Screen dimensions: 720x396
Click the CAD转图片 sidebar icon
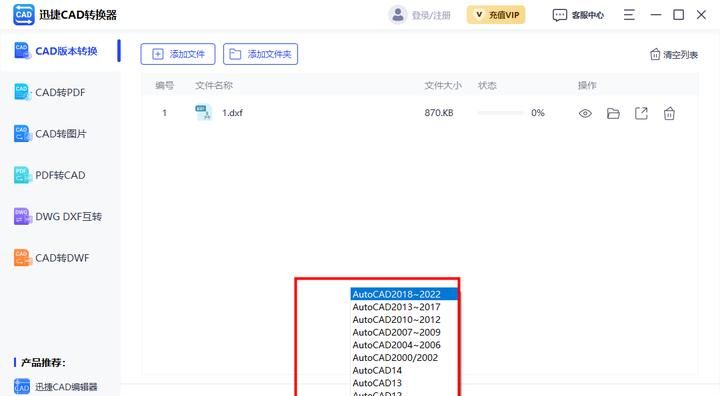pos(22,133)
